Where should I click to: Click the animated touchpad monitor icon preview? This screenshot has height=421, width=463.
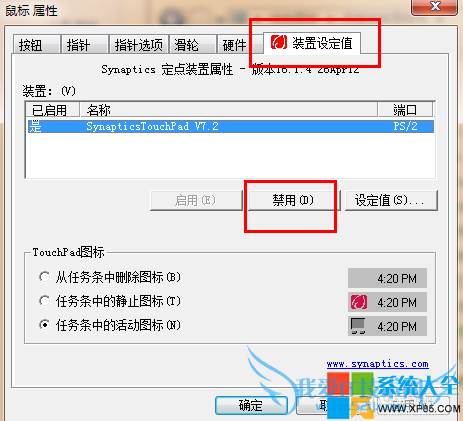pos(358,326)
